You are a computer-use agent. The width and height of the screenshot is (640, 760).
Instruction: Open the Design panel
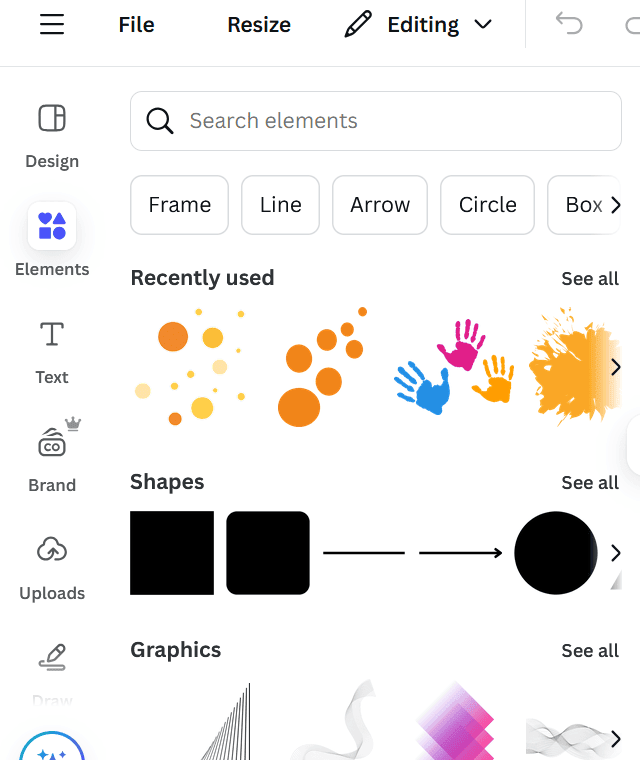(52, 135)
